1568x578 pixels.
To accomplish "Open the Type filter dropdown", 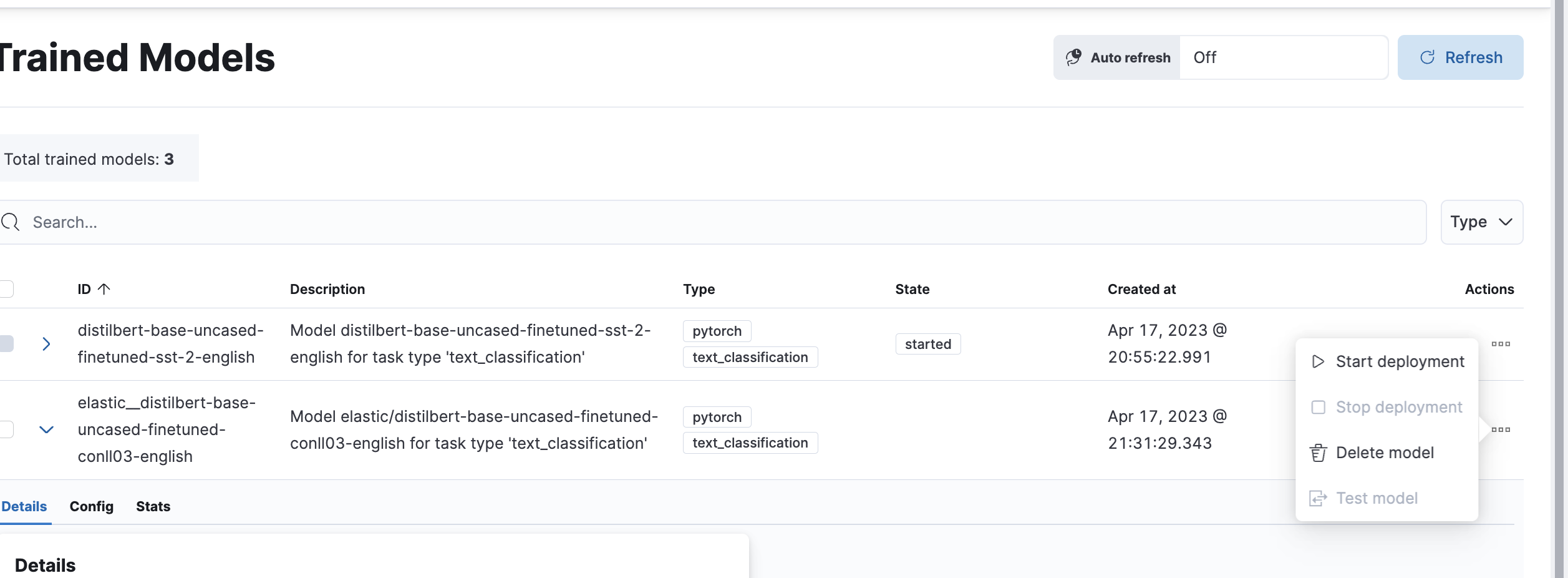I will (1481, 222).
